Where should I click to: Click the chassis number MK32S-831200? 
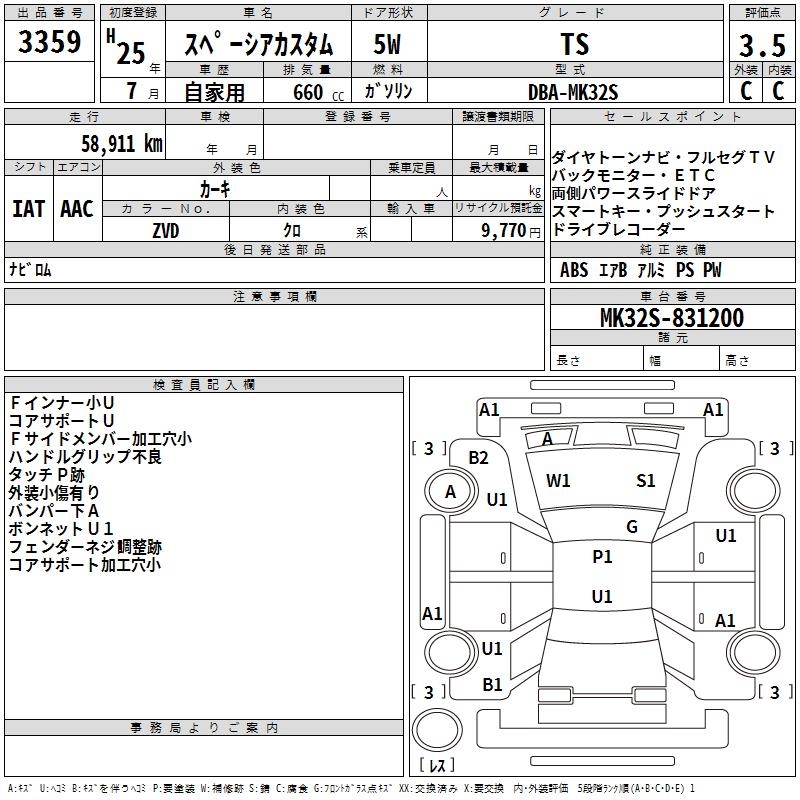coord(671,318)
